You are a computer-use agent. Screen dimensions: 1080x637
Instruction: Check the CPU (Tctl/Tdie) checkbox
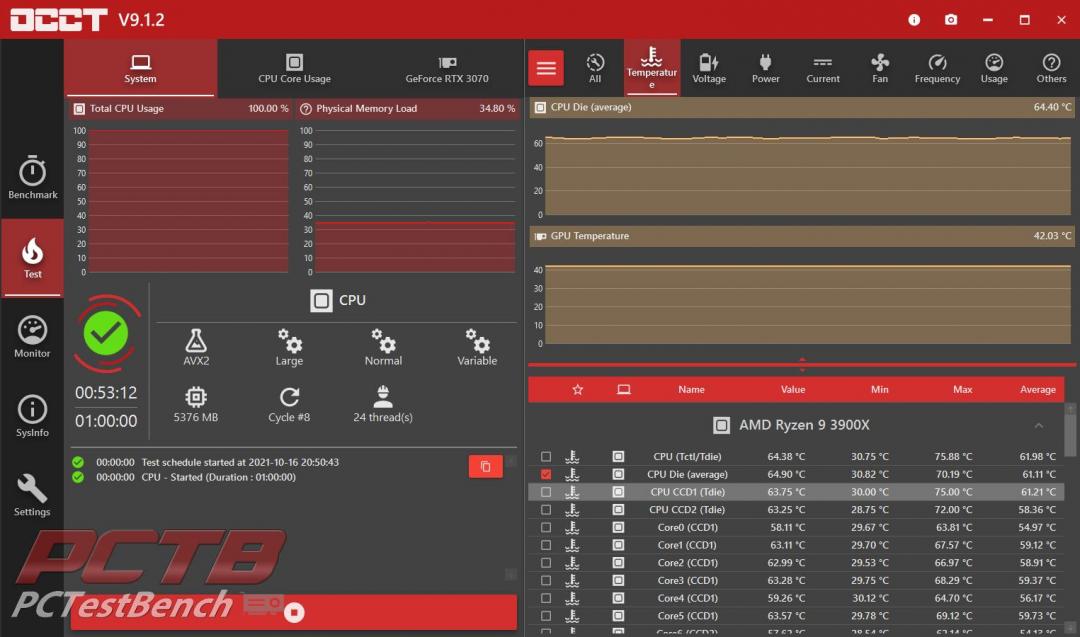point(546,457)
